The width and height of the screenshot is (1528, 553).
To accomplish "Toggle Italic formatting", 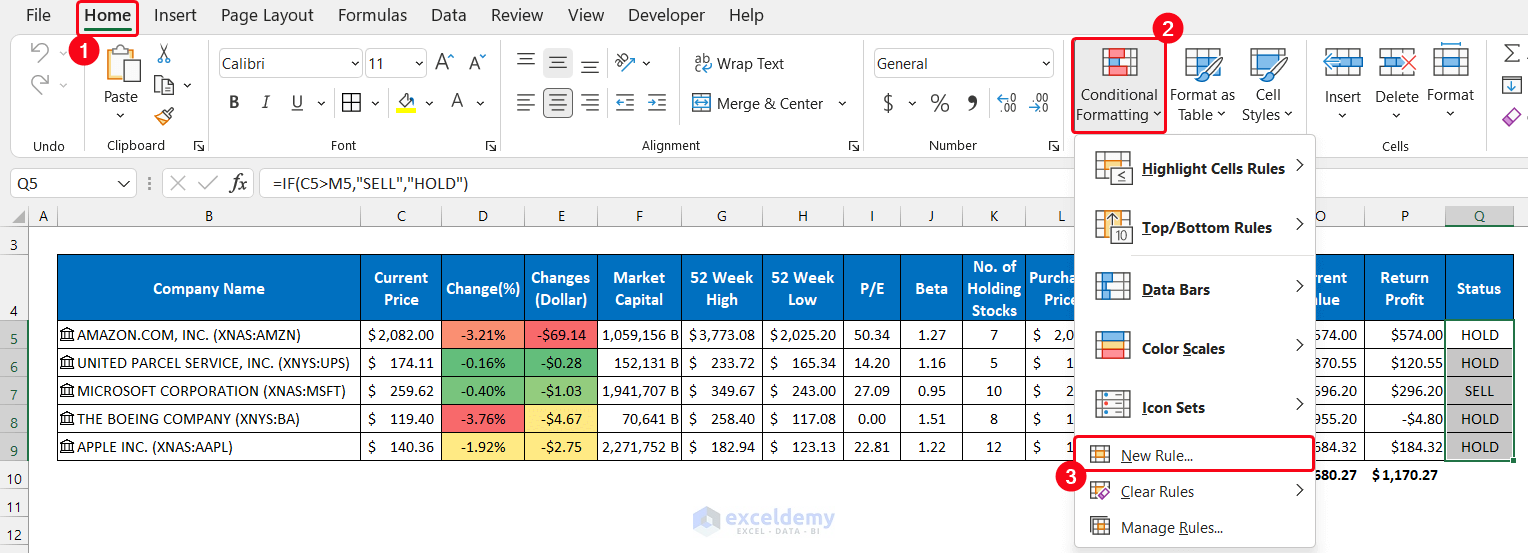I will coord(265,103).
